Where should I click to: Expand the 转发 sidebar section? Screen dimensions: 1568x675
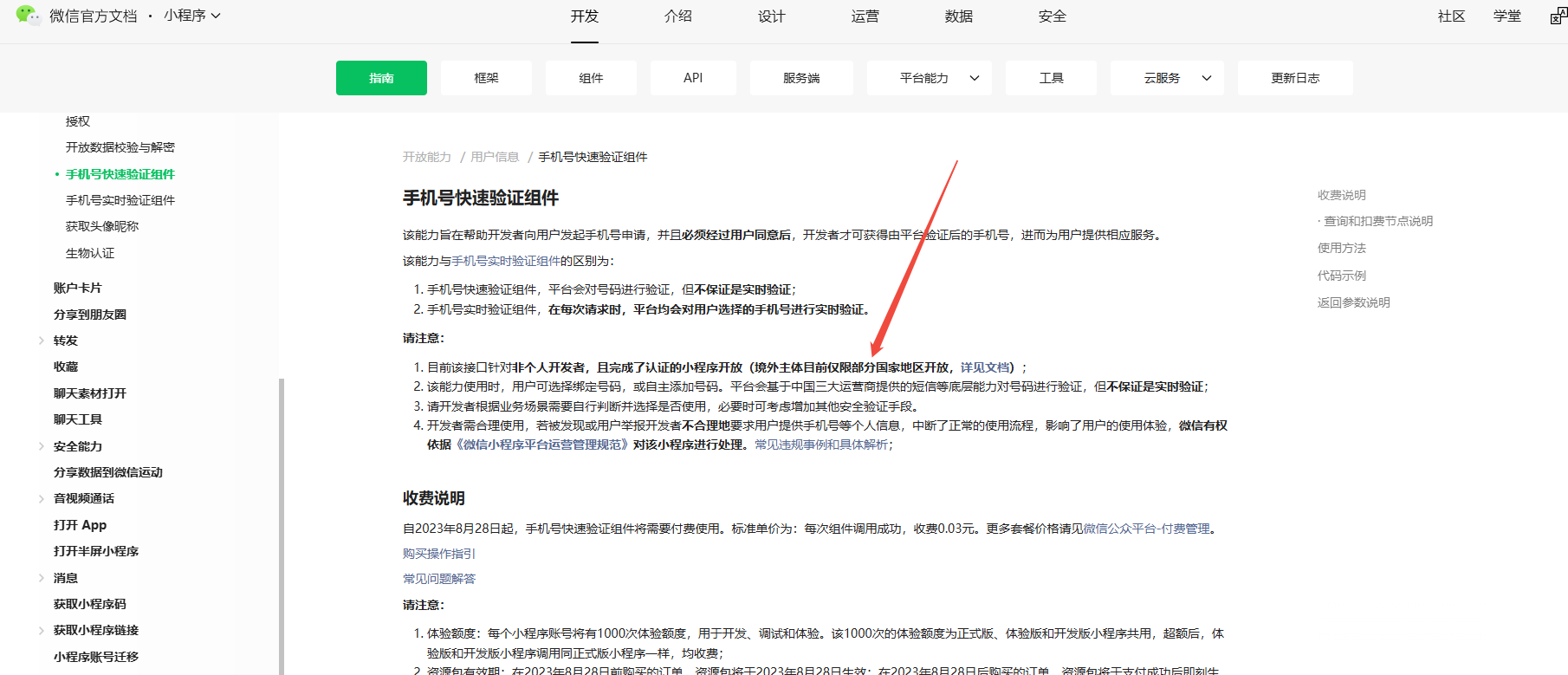pyautogui.click(x=41, y=341)
